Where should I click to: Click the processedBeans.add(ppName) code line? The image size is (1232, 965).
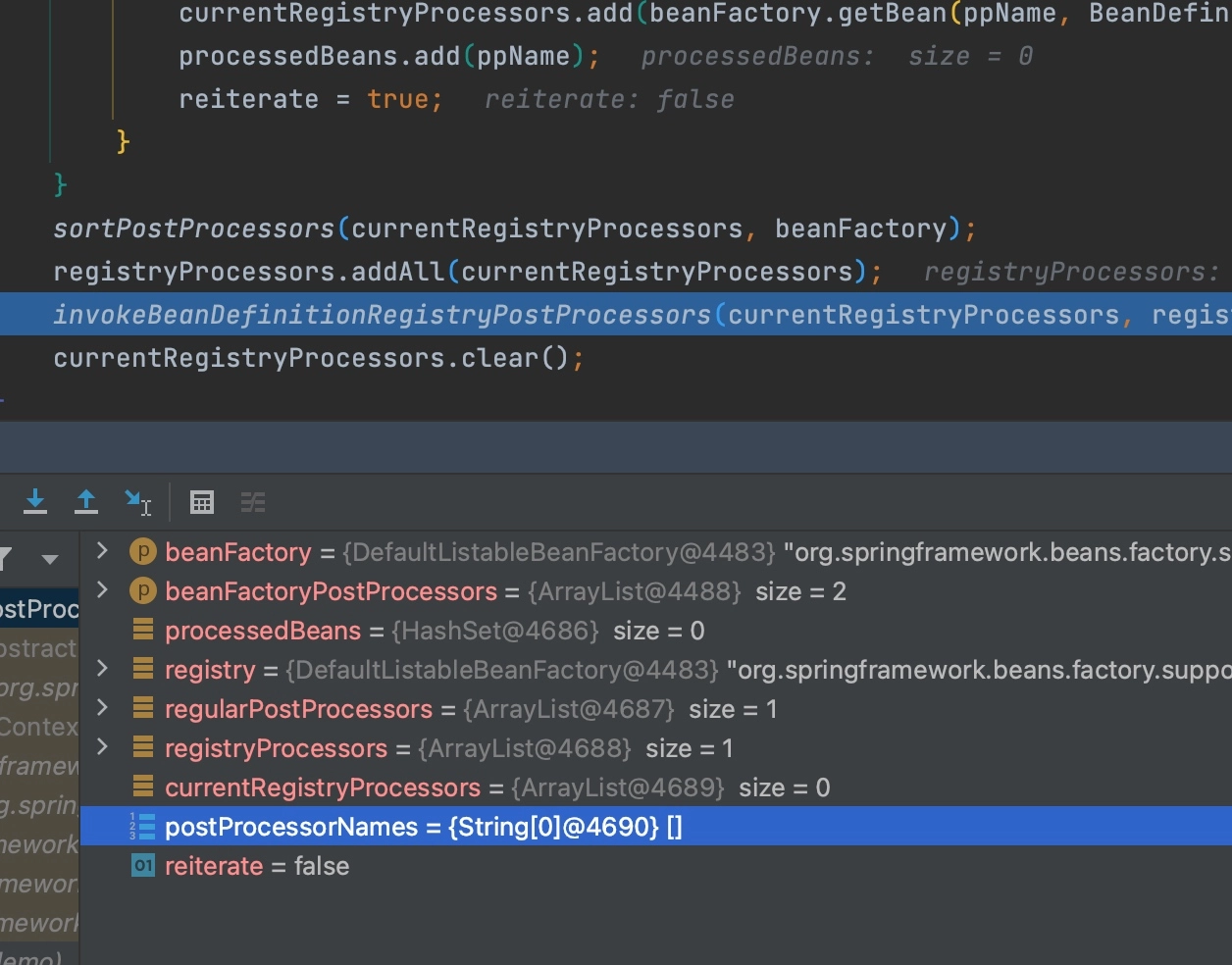[x=388, y=56]
